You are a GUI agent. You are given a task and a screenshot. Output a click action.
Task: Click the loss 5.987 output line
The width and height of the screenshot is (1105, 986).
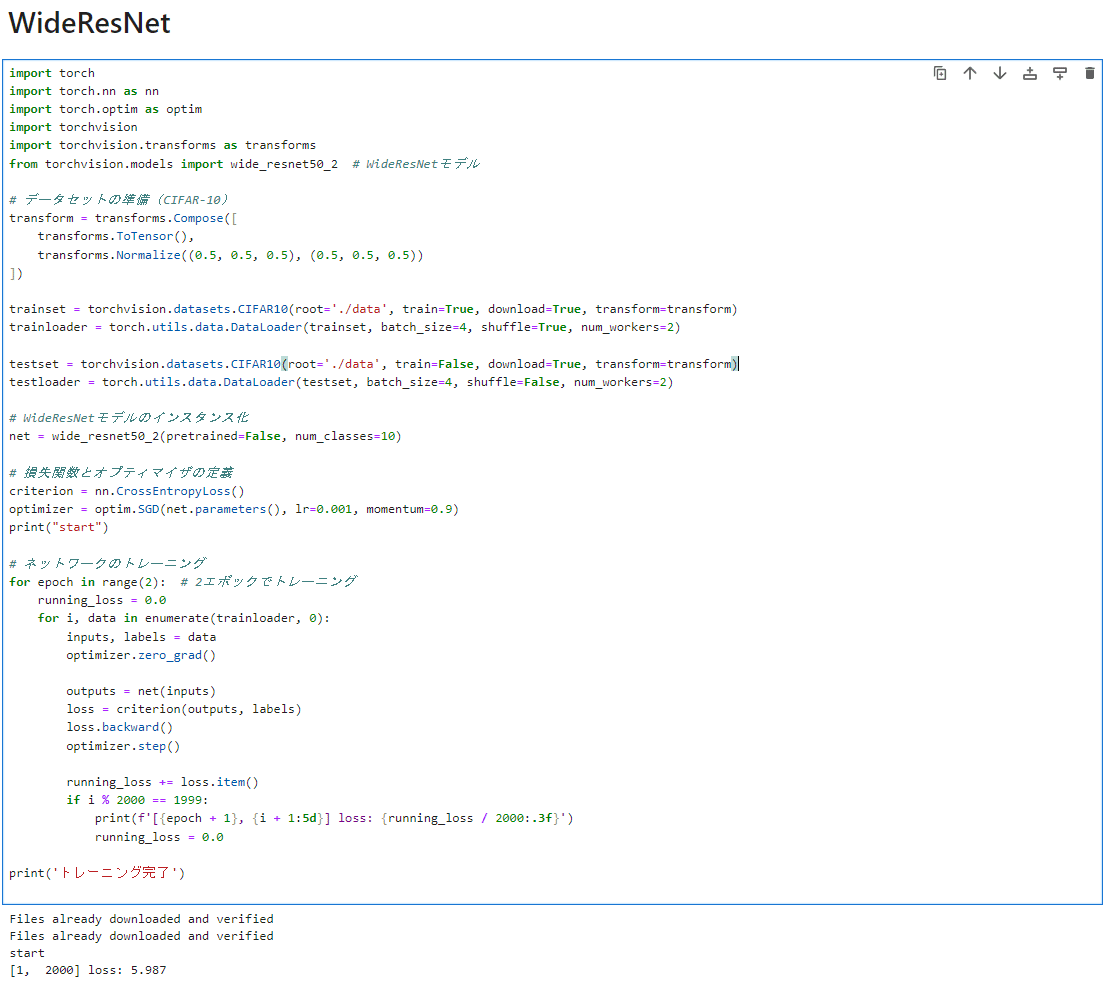pyautogui.click(x=85, y=969)
